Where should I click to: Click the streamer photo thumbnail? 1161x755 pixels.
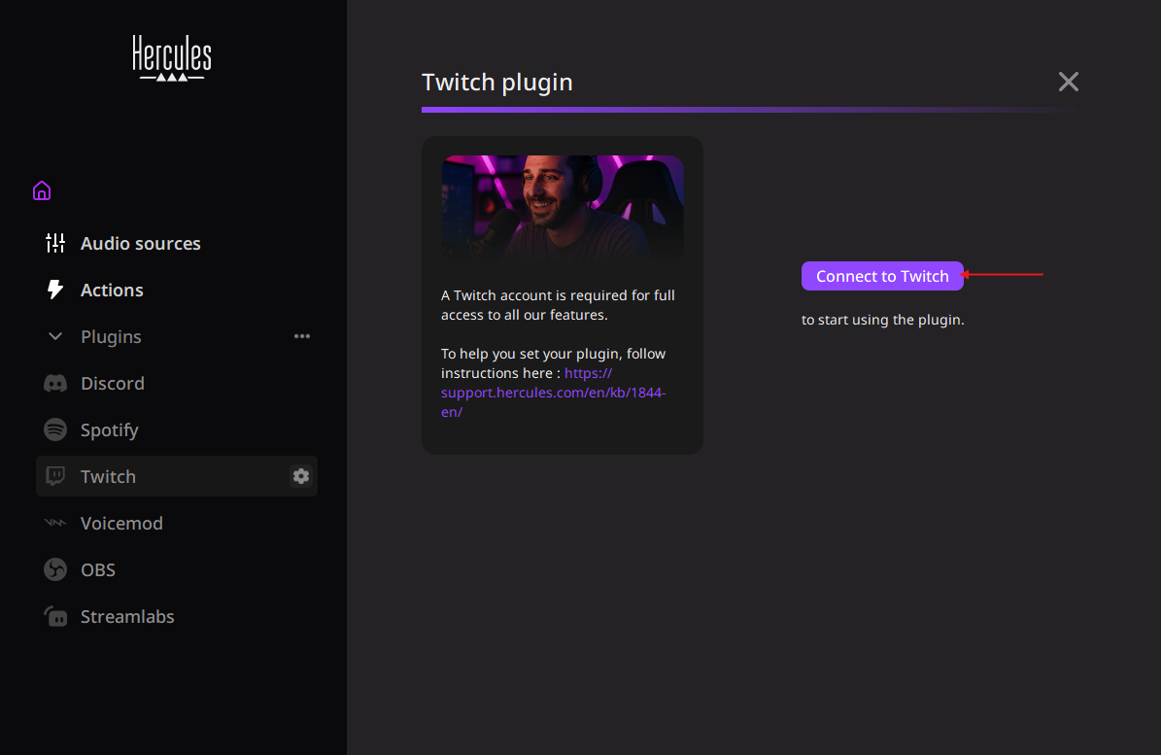click(562, 207)
